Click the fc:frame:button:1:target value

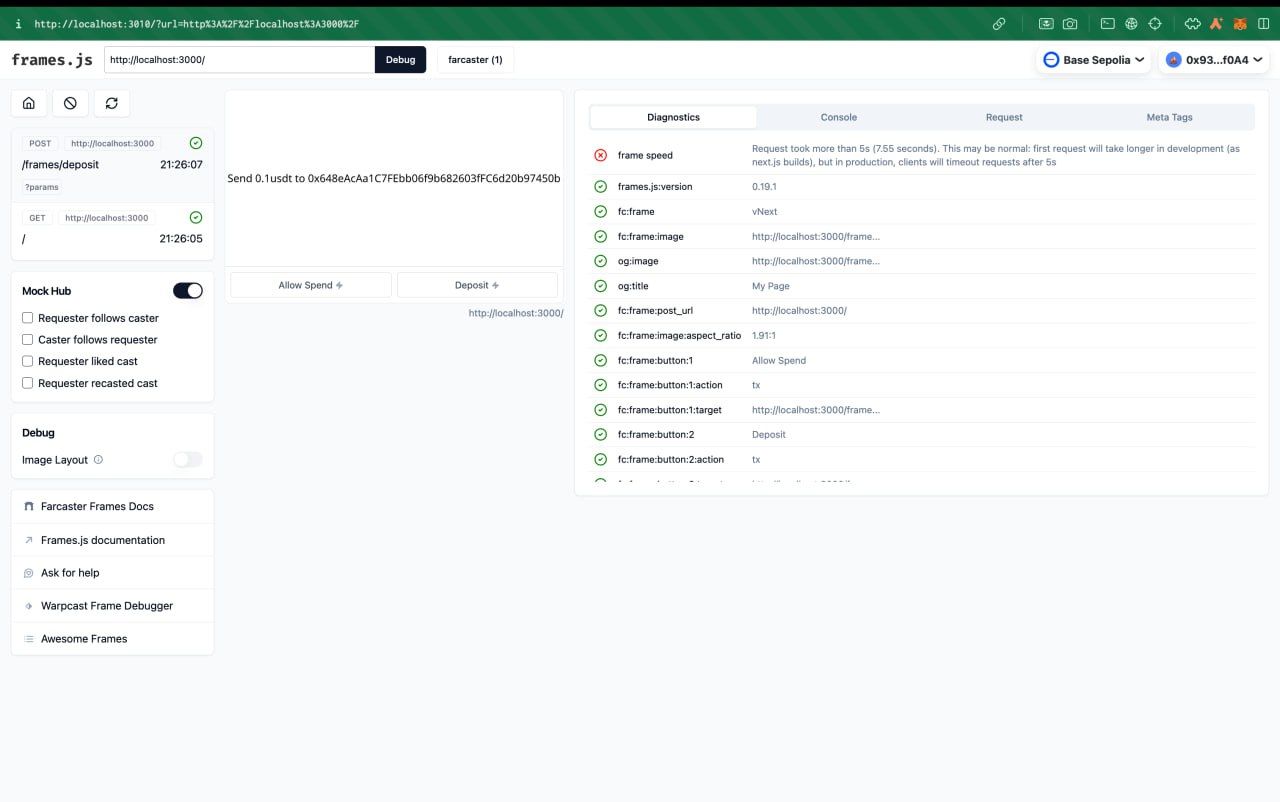pos(816,410)
